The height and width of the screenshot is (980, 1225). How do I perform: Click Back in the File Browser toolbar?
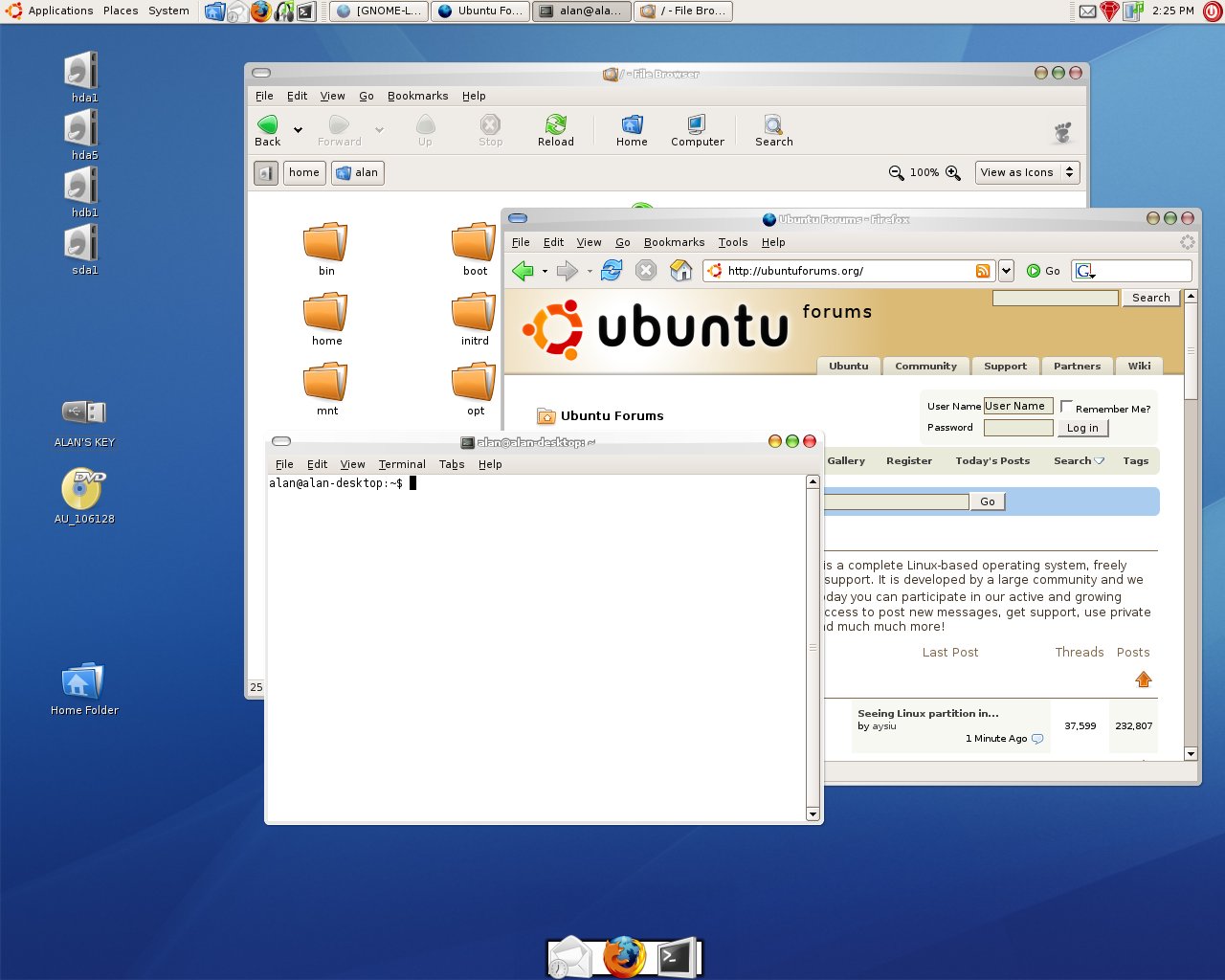(268, 130)
